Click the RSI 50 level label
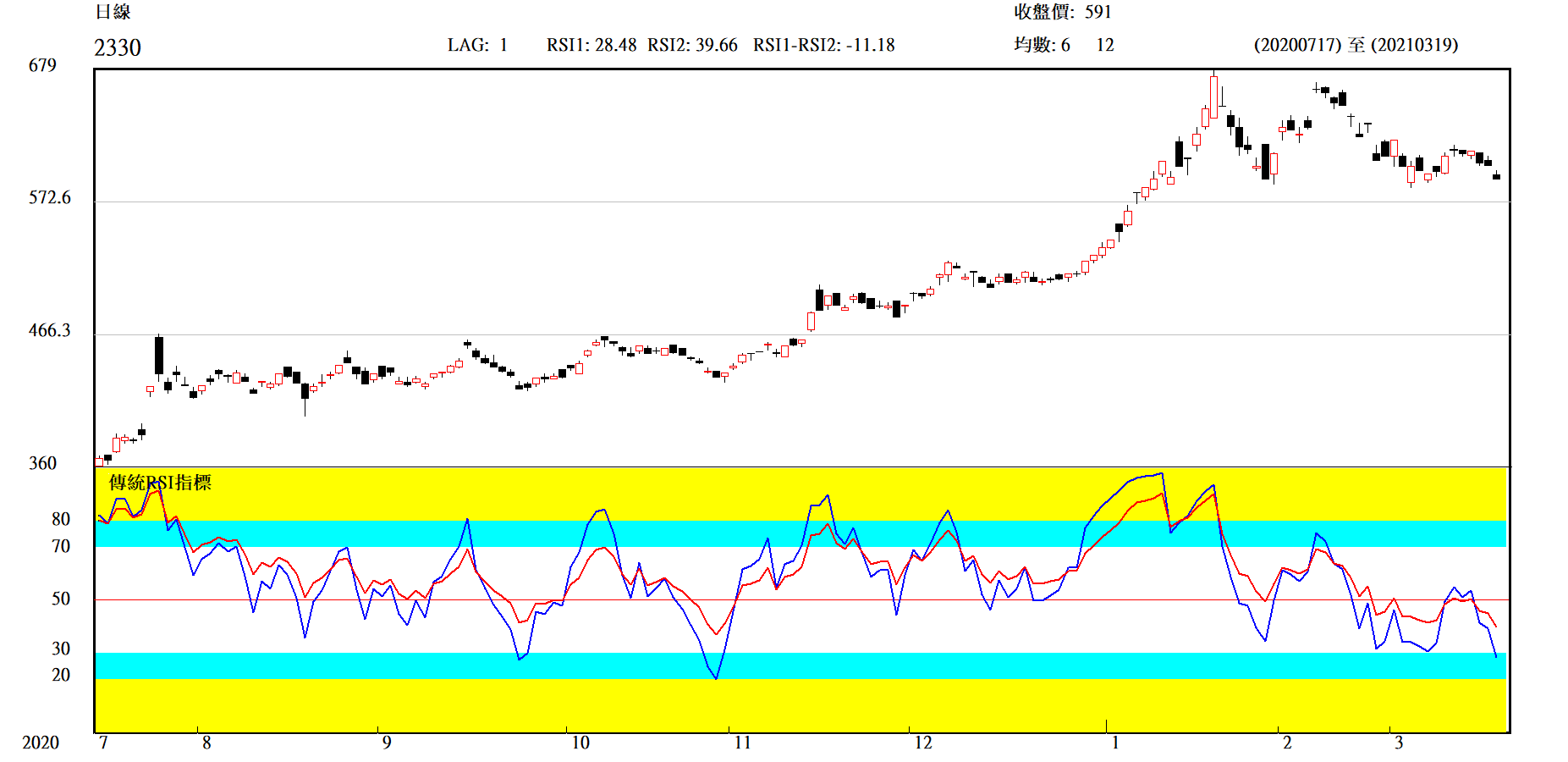The width and height of the screenshot is (1568, 762). point(61,599)
